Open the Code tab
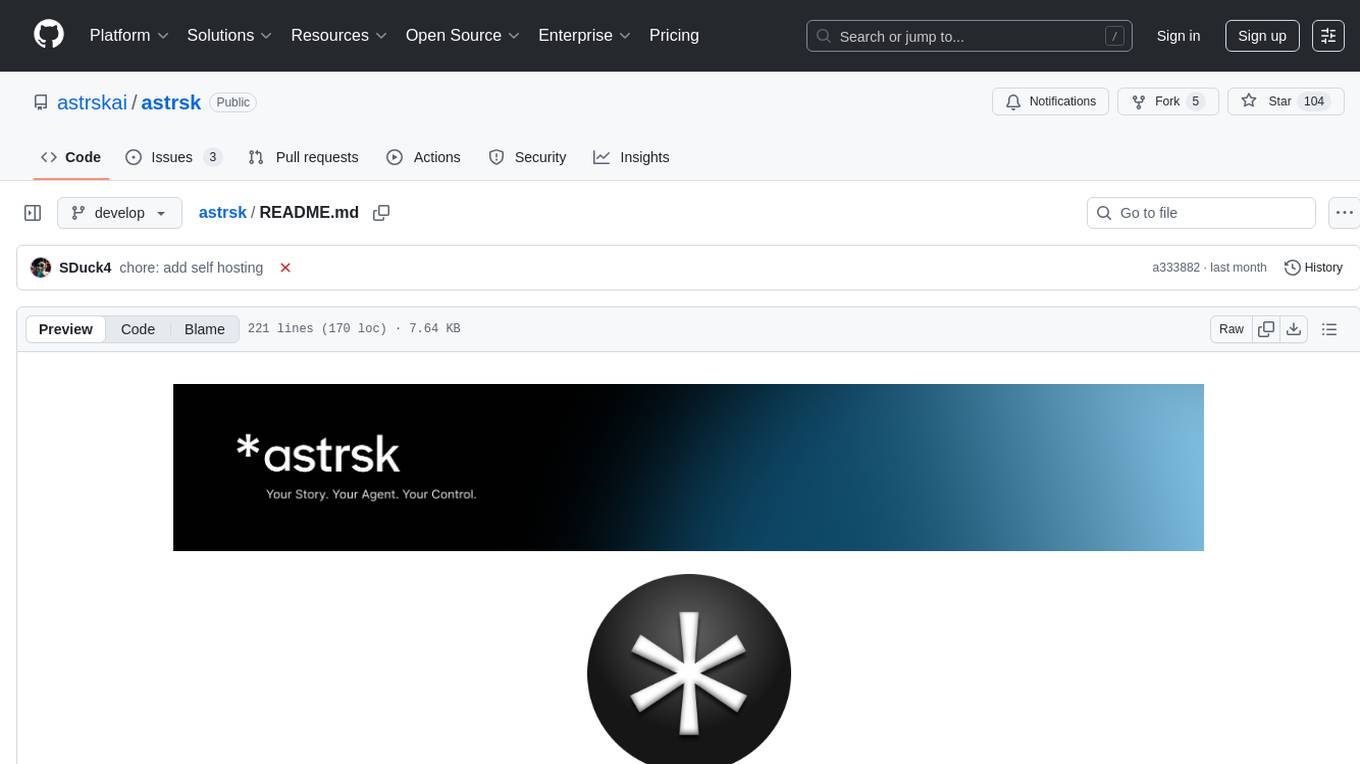Screen dimensions: 1360x764 pos(71,157)
